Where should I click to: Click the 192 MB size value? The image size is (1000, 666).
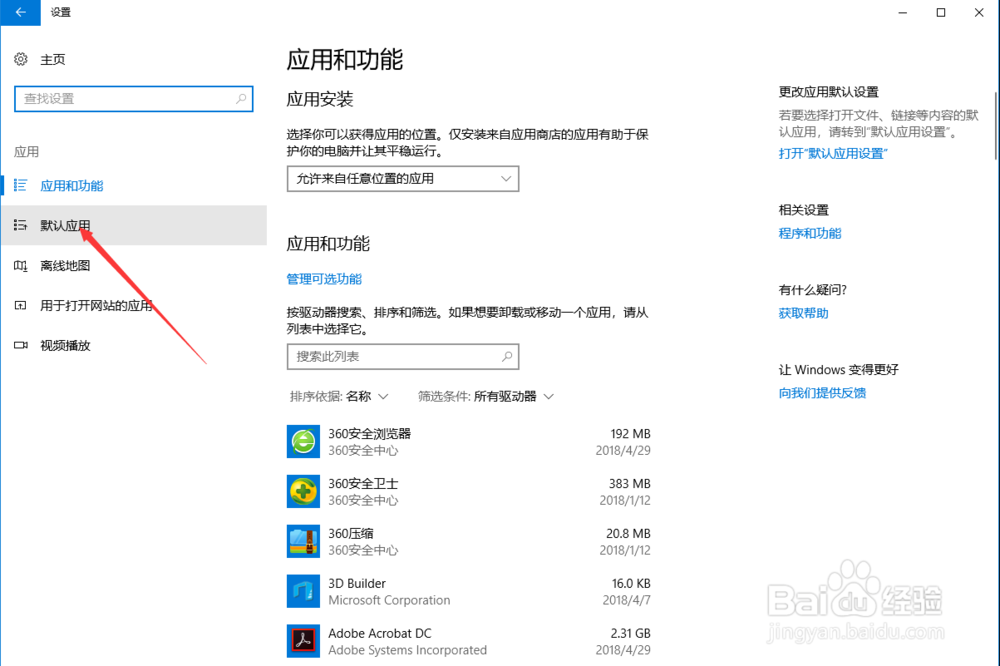click(x=630, y=434)
